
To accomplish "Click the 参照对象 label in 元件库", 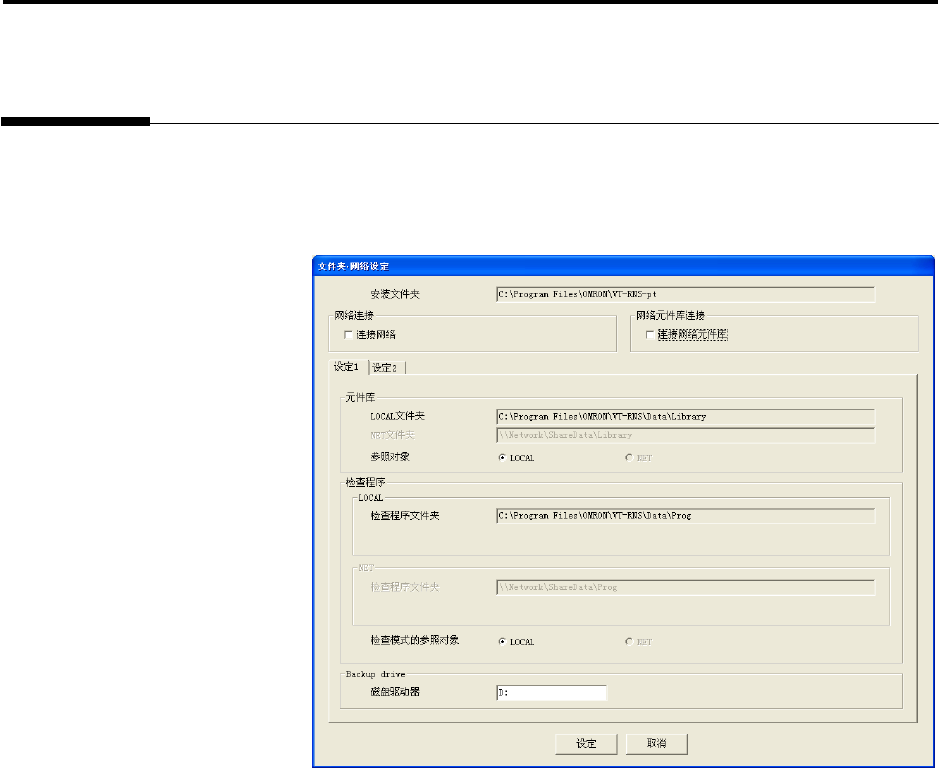I will (390, 457).
